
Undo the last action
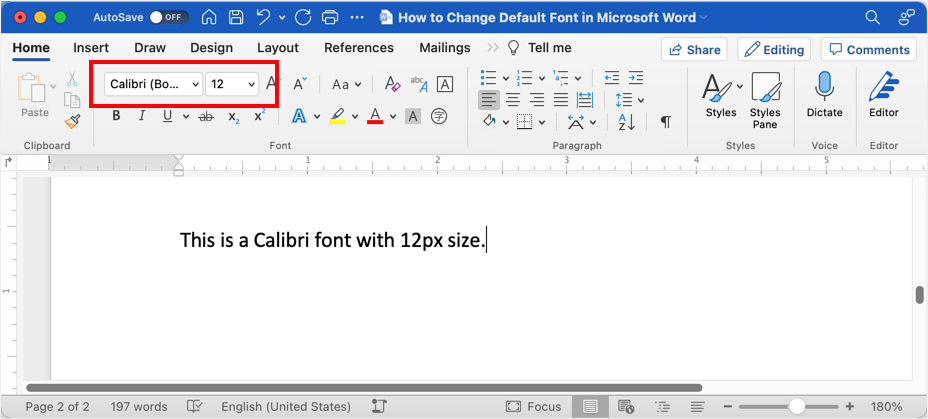pyautogui.click(x=263, y=17)
